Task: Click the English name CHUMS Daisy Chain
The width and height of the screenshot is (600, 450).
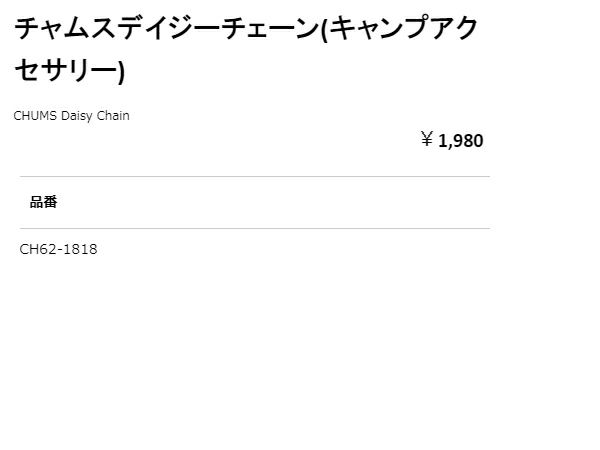Action: point(71,115)
